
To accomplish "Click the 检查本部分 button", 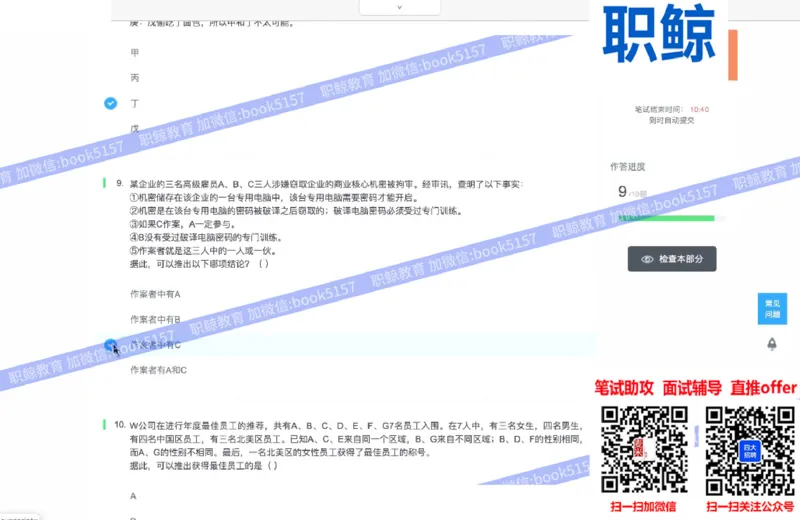I will coord(671,259).
